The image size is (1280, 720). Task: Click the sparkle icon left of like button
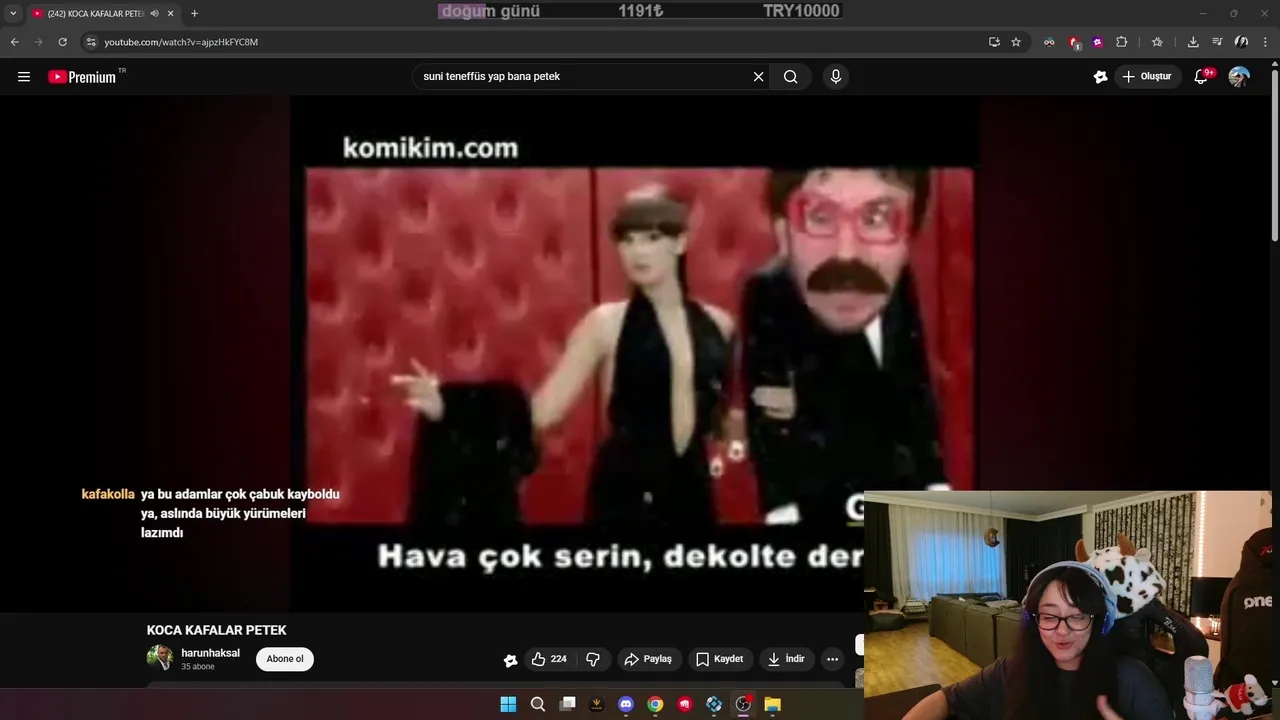(x=510, y=660)
